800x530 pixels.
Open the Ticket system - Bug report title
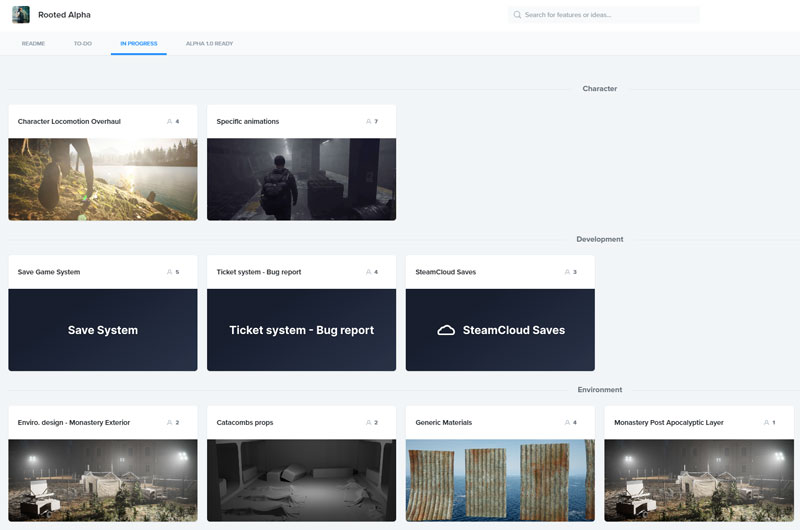click(x=259, y=272)
